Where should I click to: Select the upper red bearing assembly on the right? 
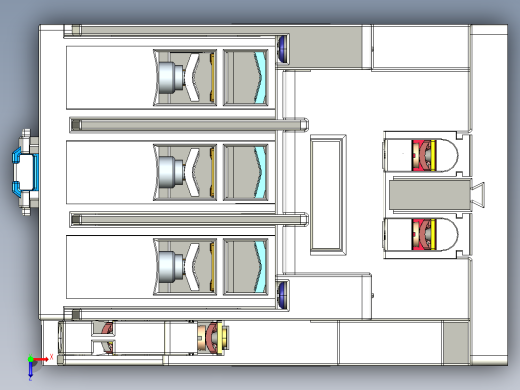click(424, 156)
